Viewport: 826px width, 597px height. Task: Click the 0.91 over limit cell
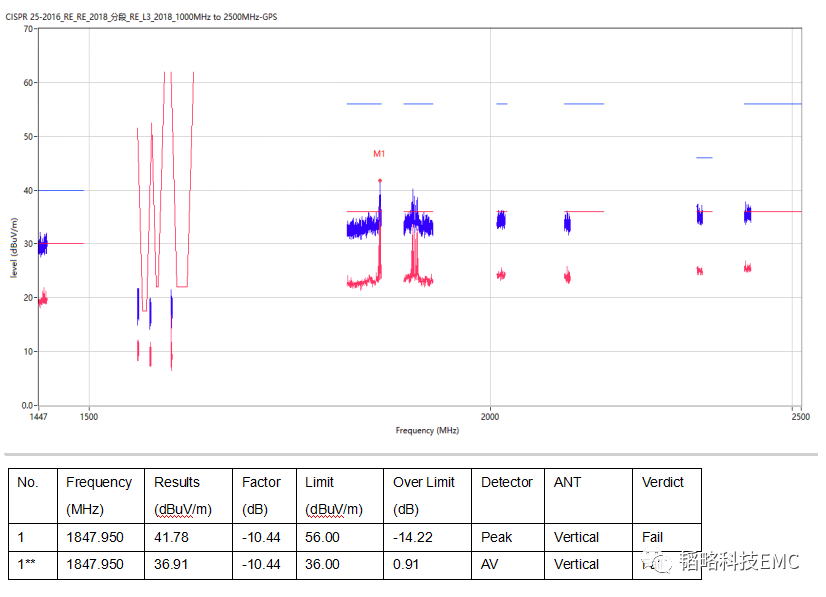tap(406, 564)
